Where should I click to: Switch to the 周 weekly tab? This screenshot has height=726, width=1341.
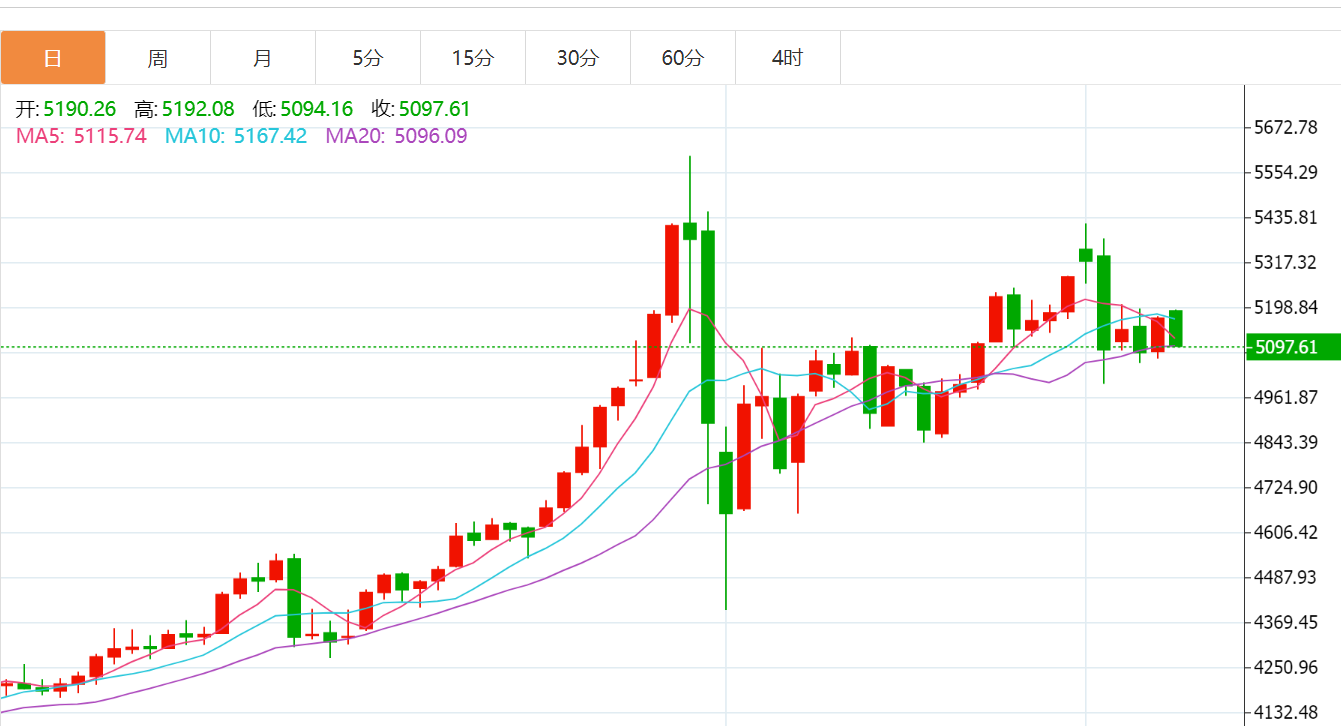[158, 58]
